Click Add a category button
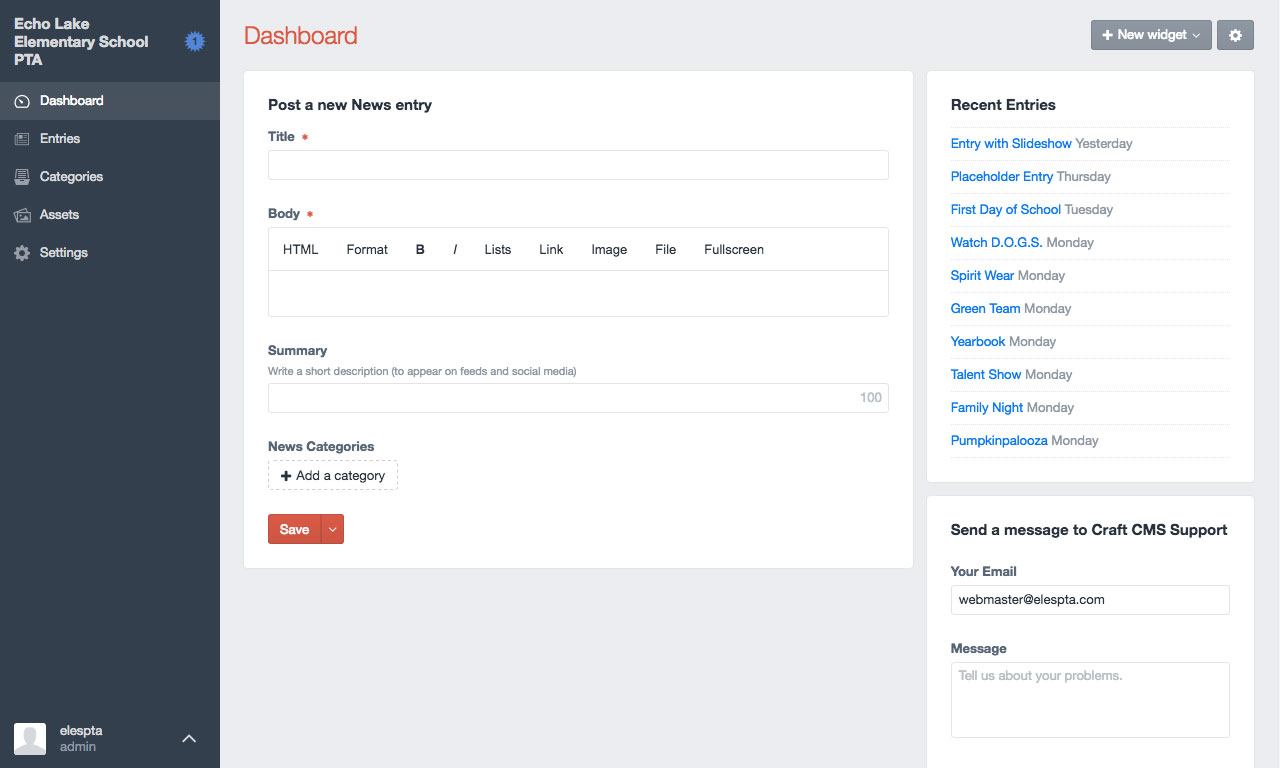 coord(333,475)
